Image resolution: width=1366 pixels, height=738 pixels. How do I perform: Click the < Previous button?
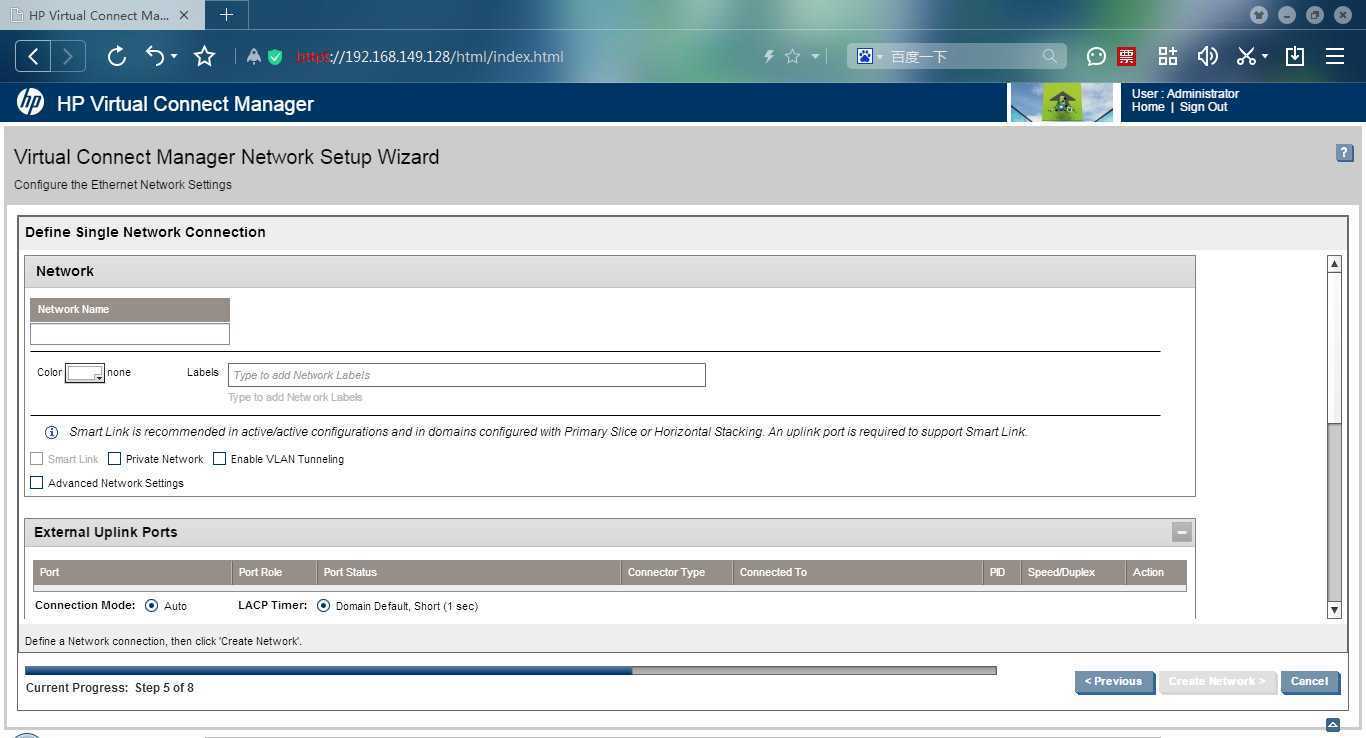(x=1114, y=682)
